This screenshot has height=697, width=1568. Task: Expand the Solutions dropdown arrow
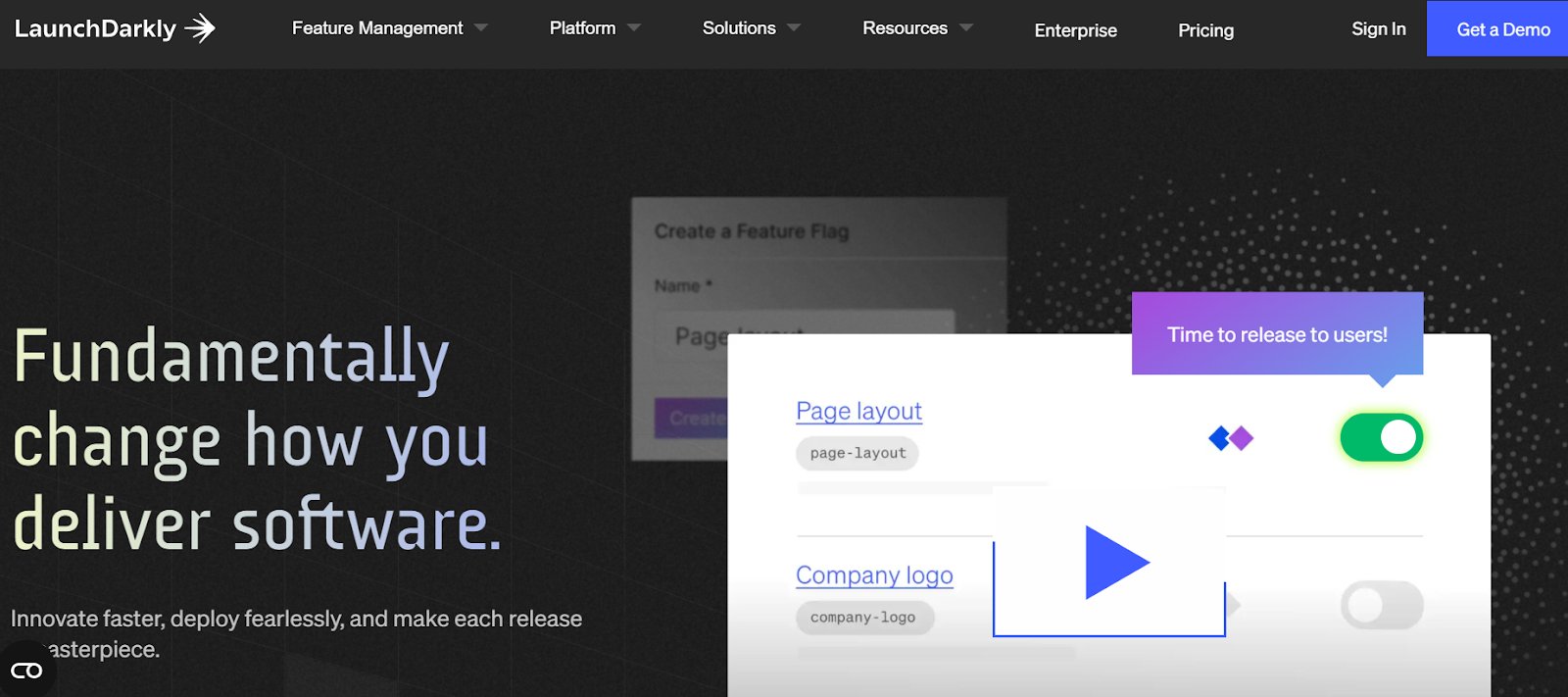pos(794,28)
